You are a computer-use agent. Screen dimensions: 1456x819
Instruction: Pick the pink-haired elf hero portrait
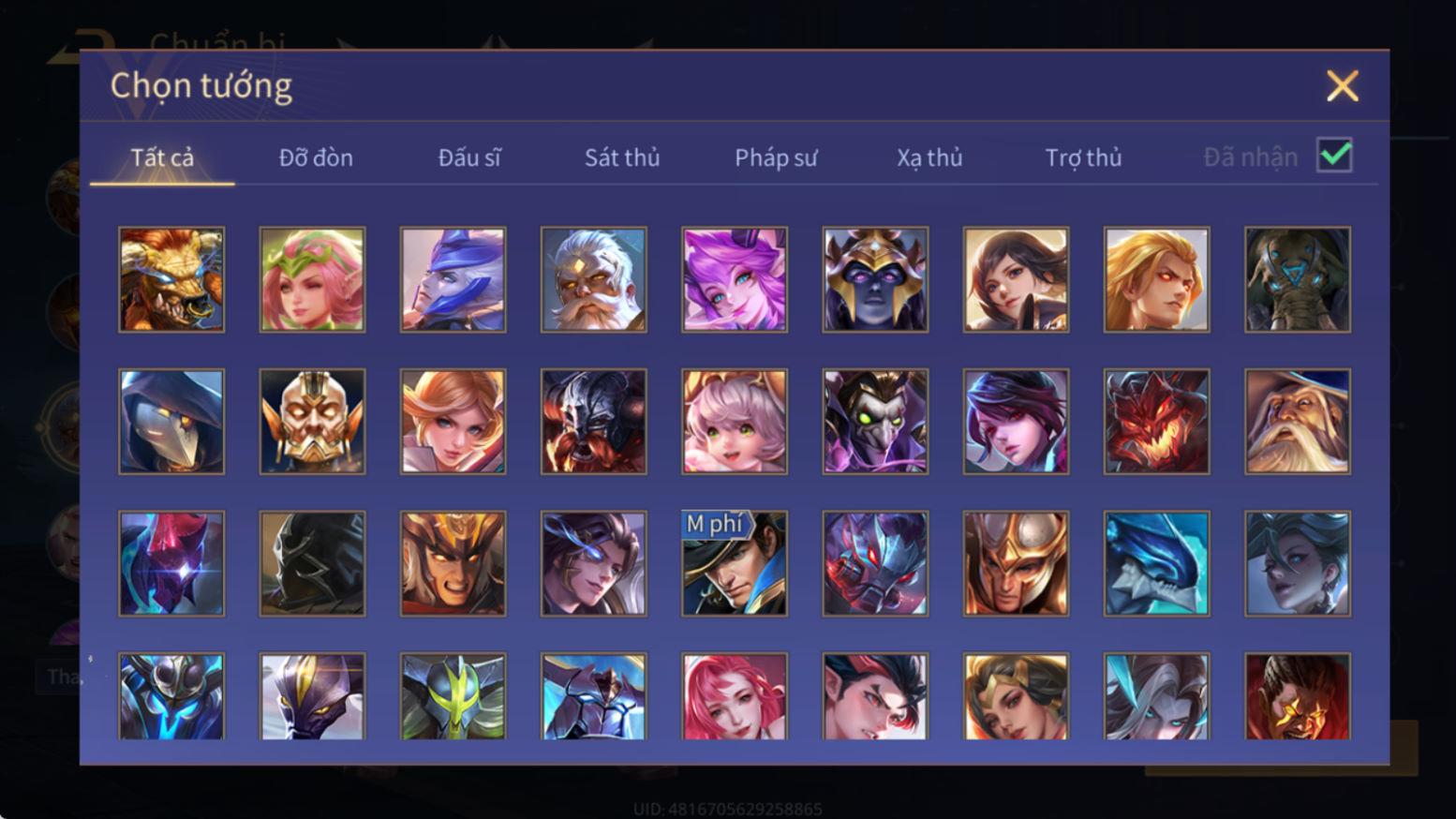click(x=312, y=279)
